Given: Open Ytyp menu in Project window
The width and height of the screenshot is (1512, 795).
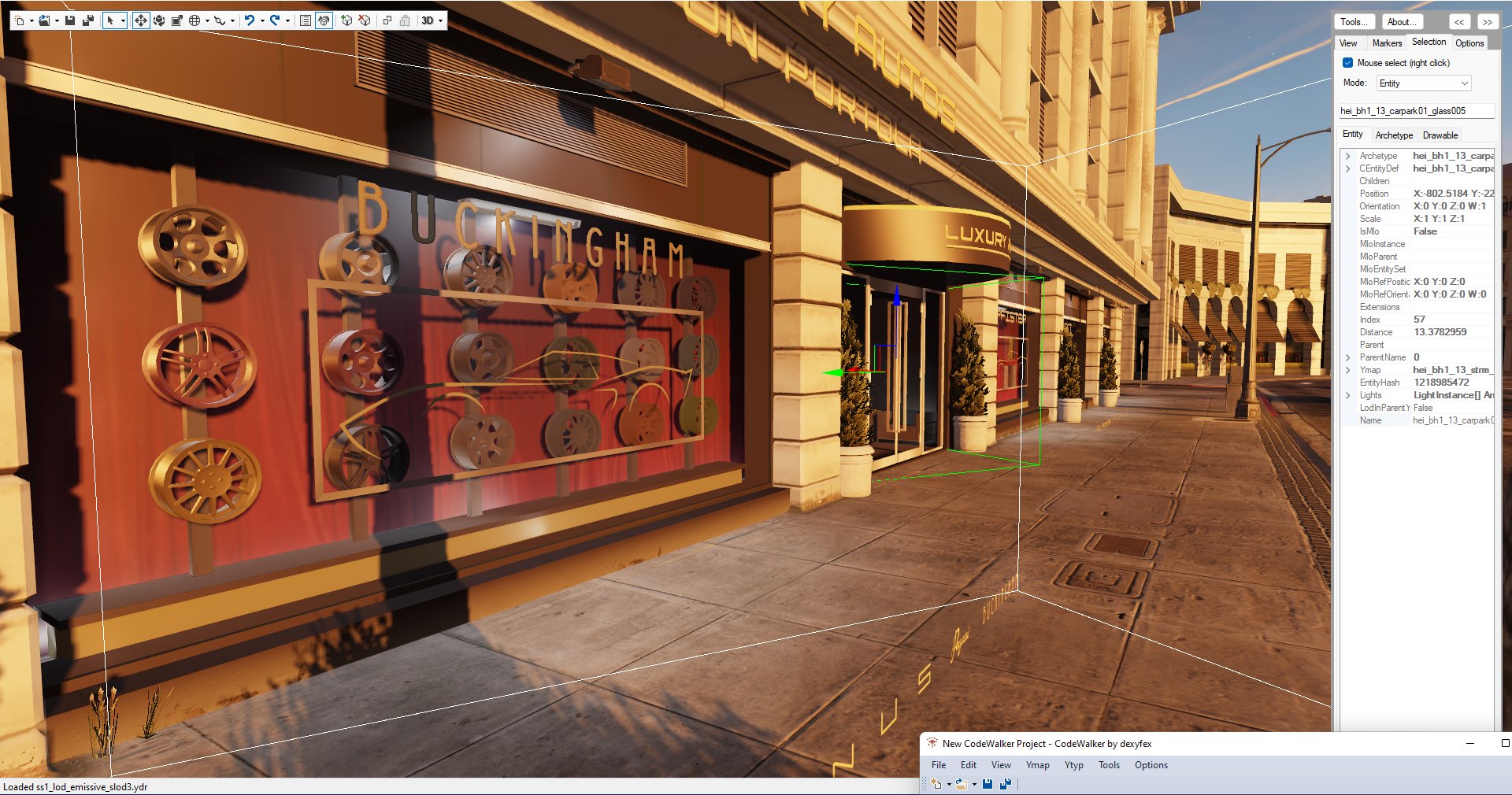Looking at the screenshot, I should (1074, 765).
